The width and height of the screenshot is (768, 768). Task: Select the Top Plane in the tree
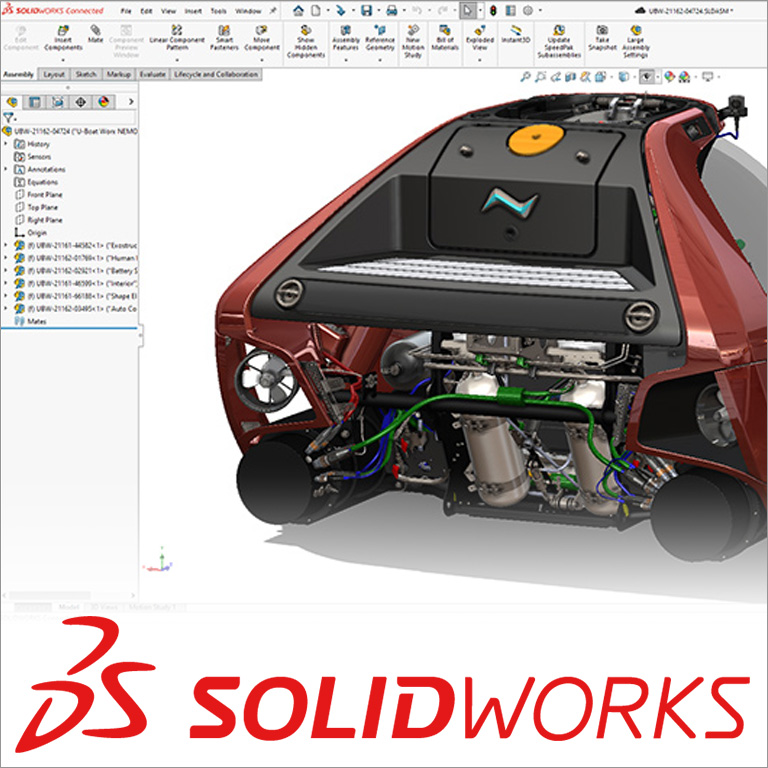tap(37, 207)
